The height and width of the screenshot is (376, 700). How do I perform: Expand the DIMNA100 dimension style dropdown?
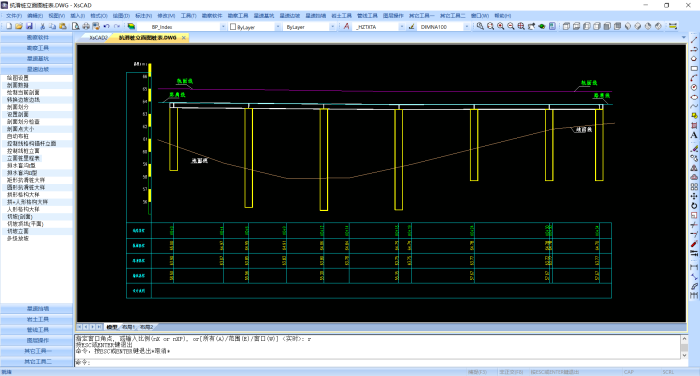pyautogui.click(x=467, y=27)
